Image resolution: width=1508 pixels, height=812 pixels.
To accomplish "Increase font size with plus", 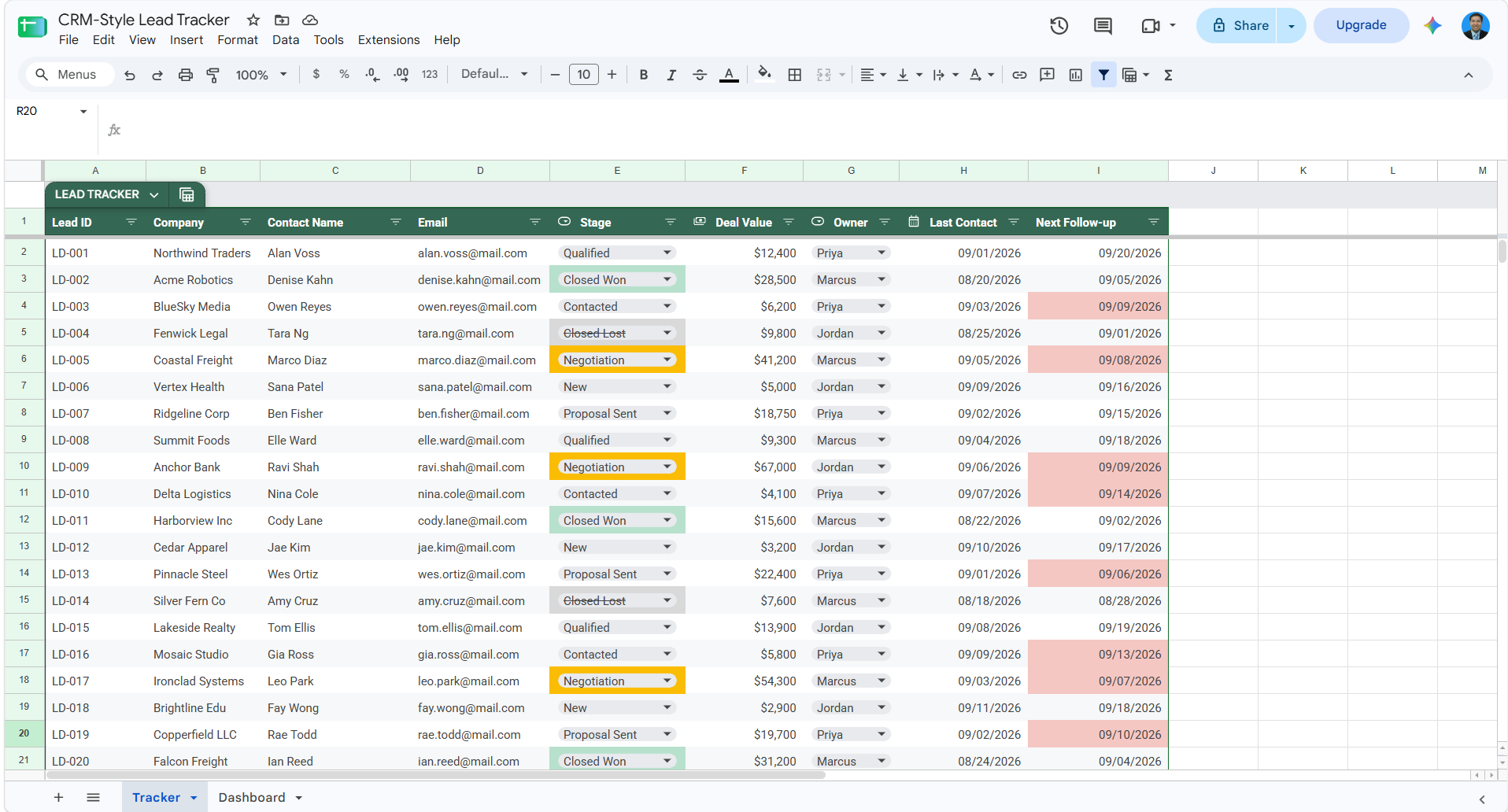I will tap(612, 75).
